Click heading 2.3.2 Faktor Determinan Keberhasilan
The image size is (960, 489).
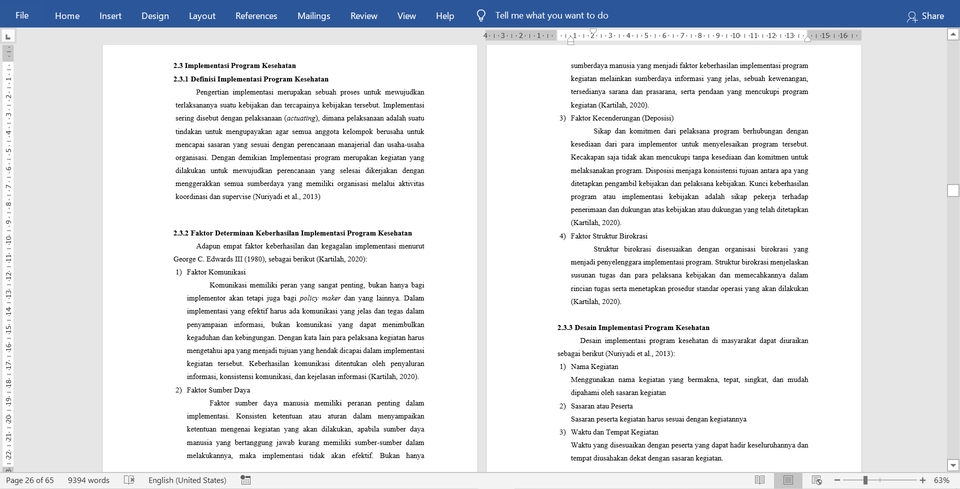[293, 233]
